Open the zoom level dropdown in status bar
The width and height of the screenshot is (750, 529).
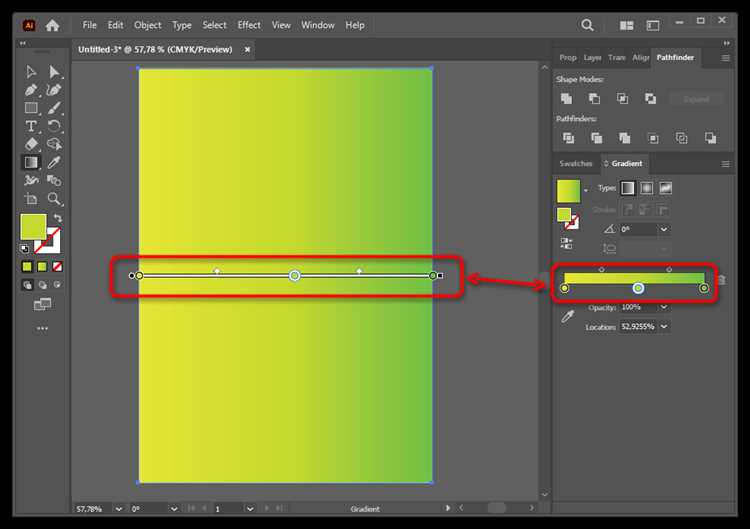tap(119, 509)
